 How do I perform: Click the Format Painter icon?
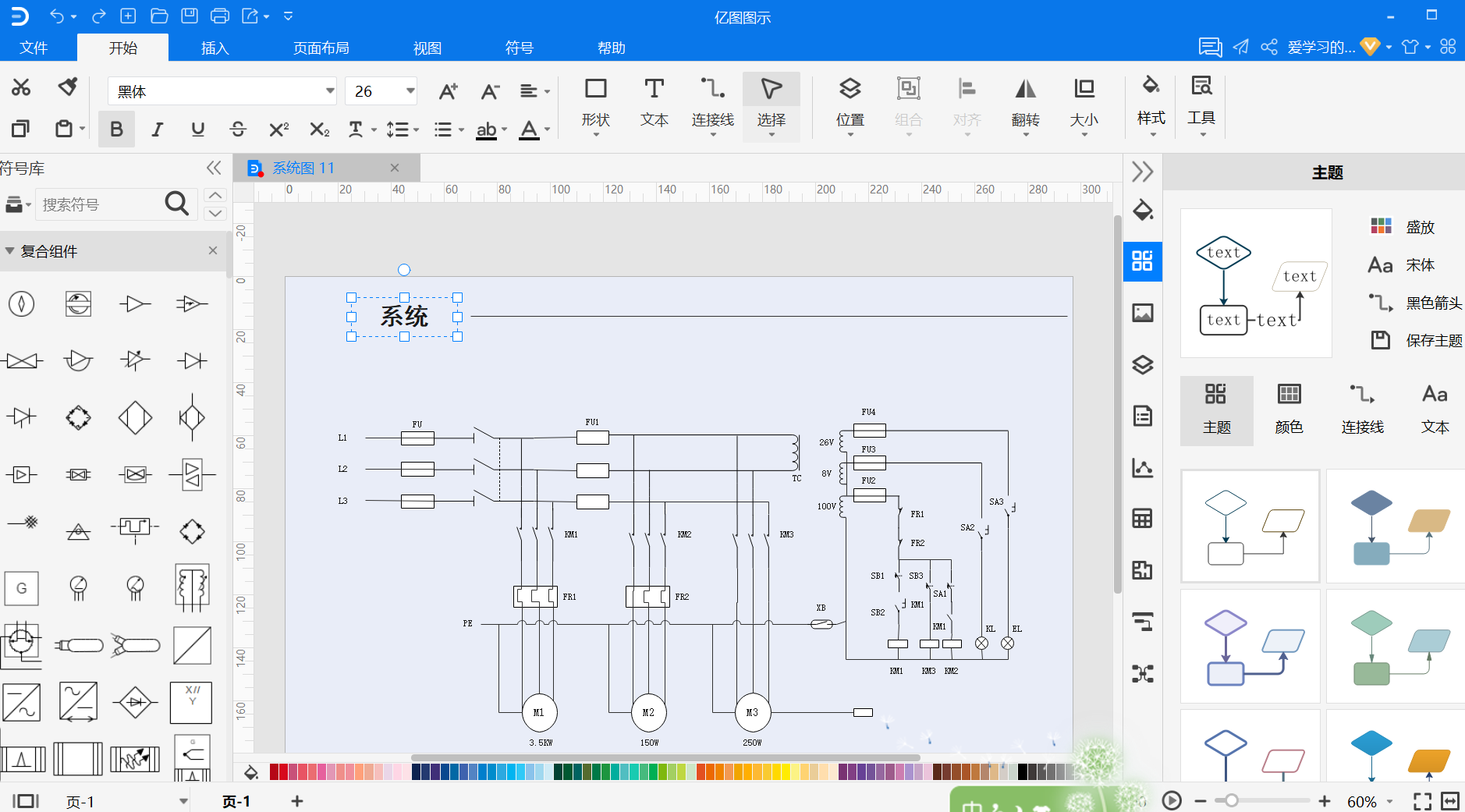68,87
